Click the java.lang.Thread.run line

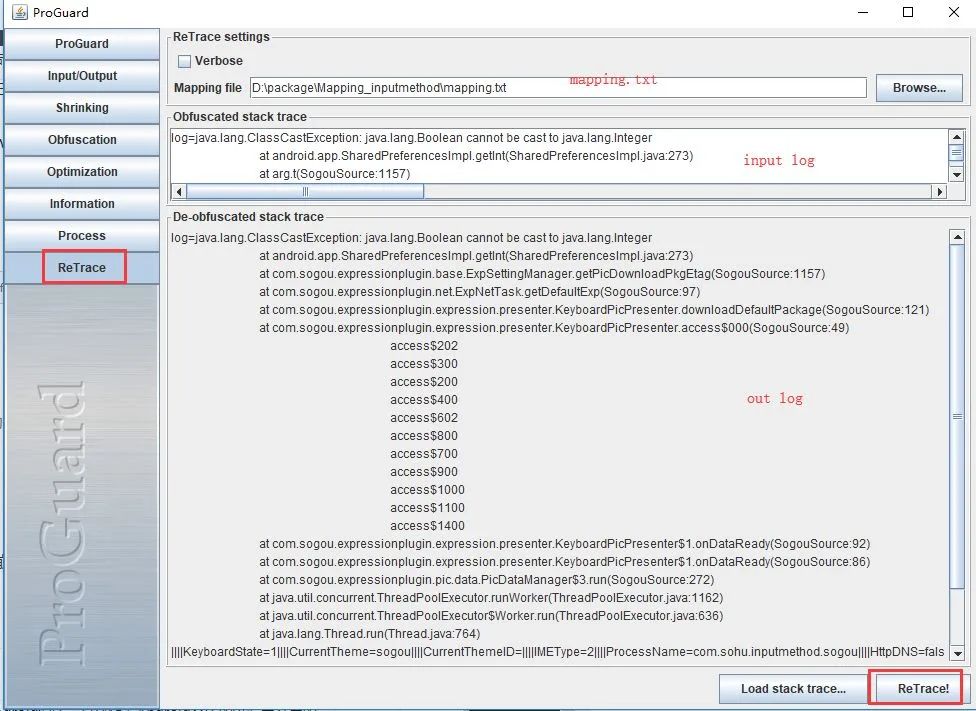[x=370, y=635]
